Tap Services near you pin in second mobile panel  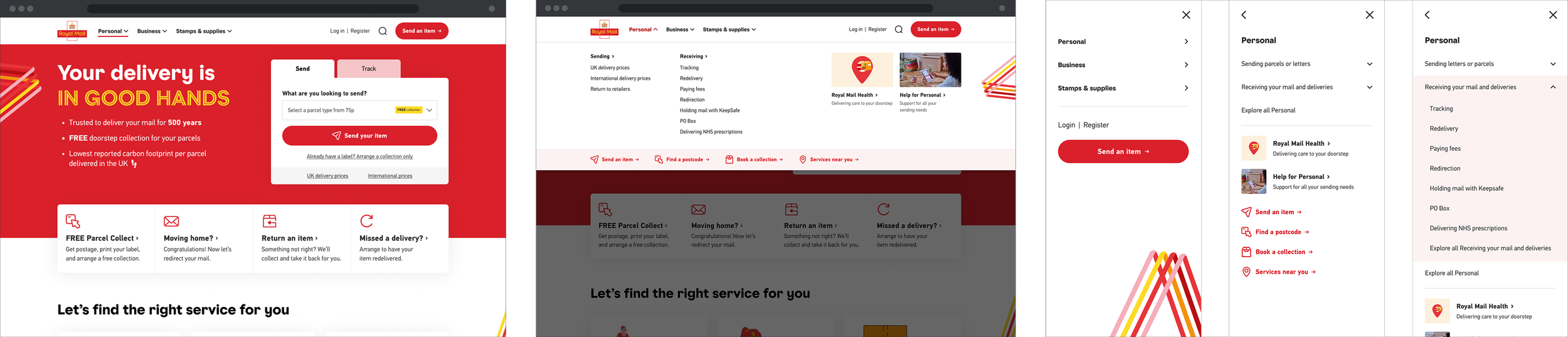click(x=1278, y=272)
